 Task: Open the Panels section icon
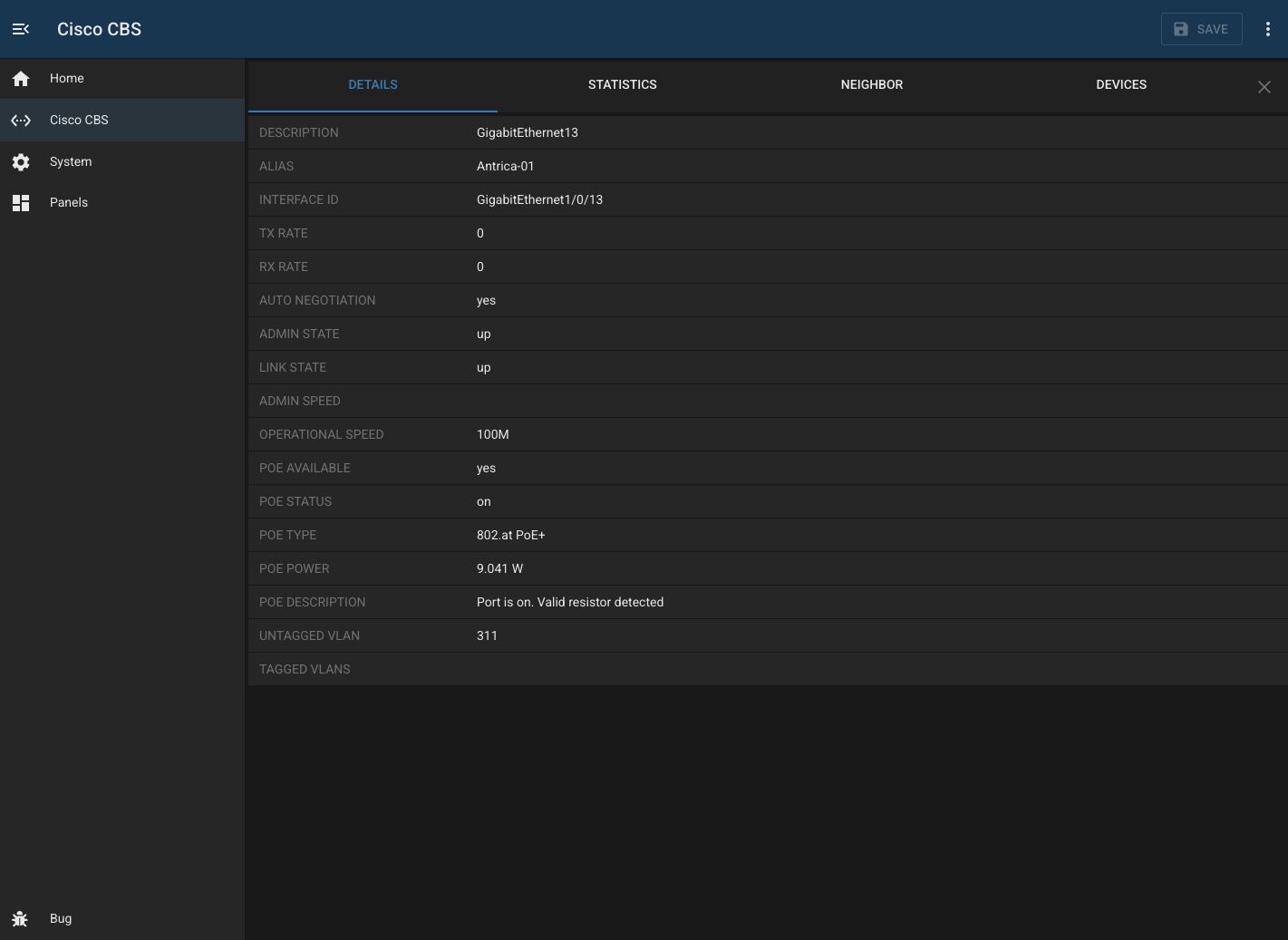click(21, 202)
